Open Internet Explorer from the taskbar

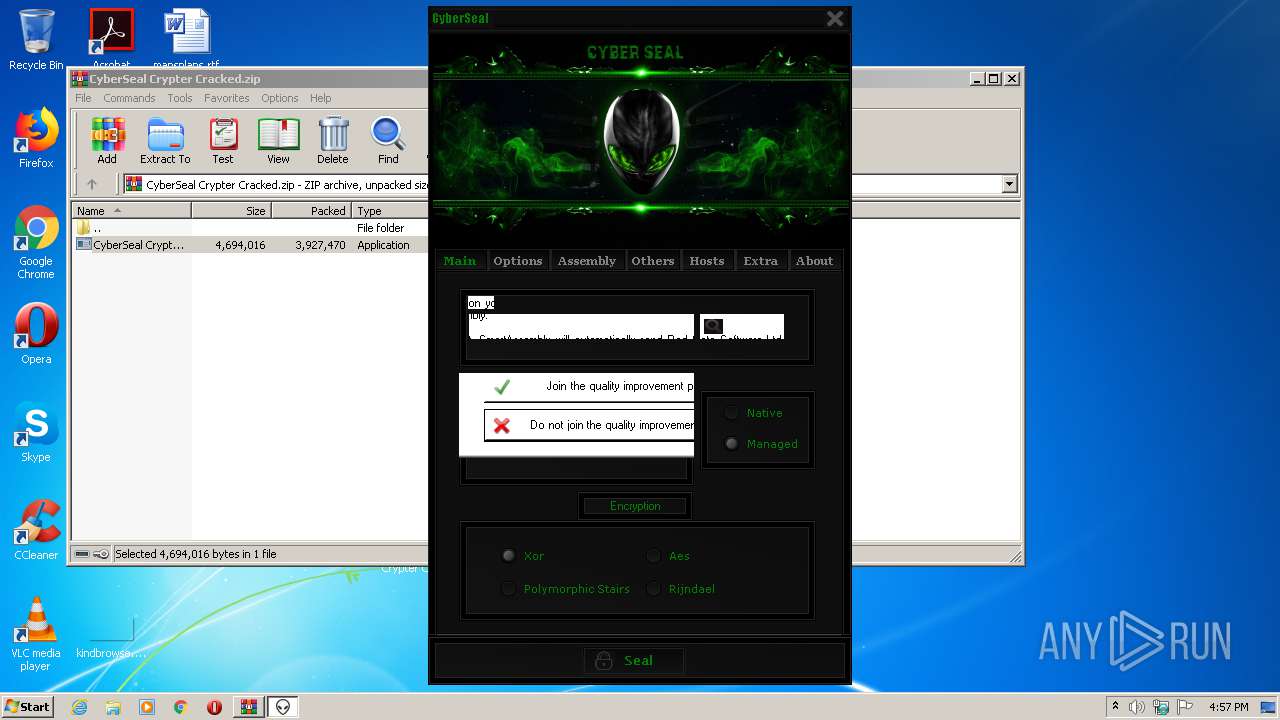(79, 707)
